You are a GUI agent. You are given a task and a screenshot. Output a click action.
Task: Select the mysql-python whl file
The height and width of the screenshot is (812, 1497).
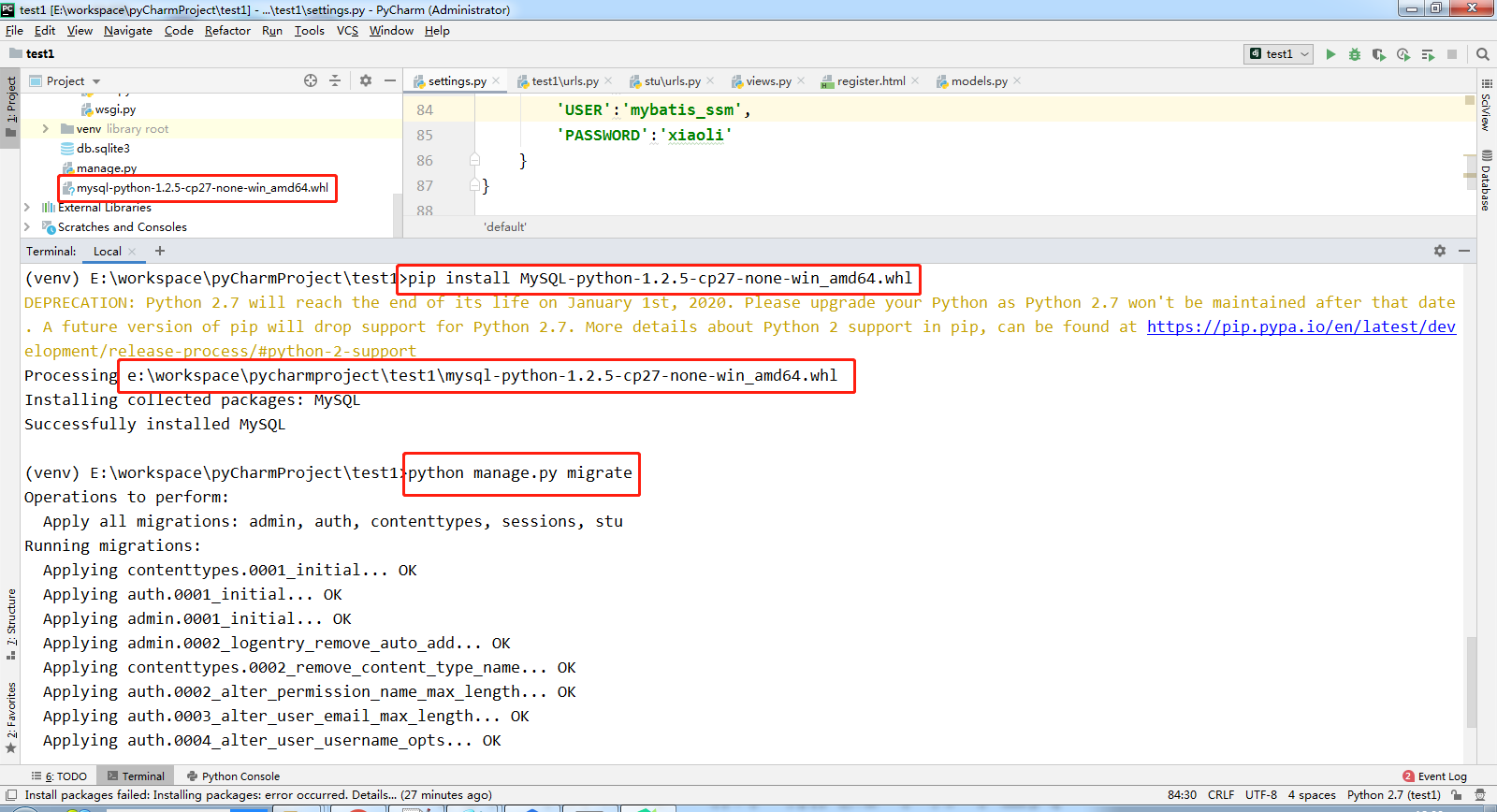[196, 187]
